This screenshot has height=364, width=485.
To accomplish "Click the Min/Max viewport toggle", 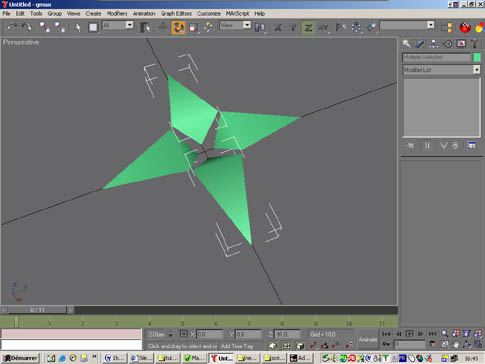I will tap(478, 344).
